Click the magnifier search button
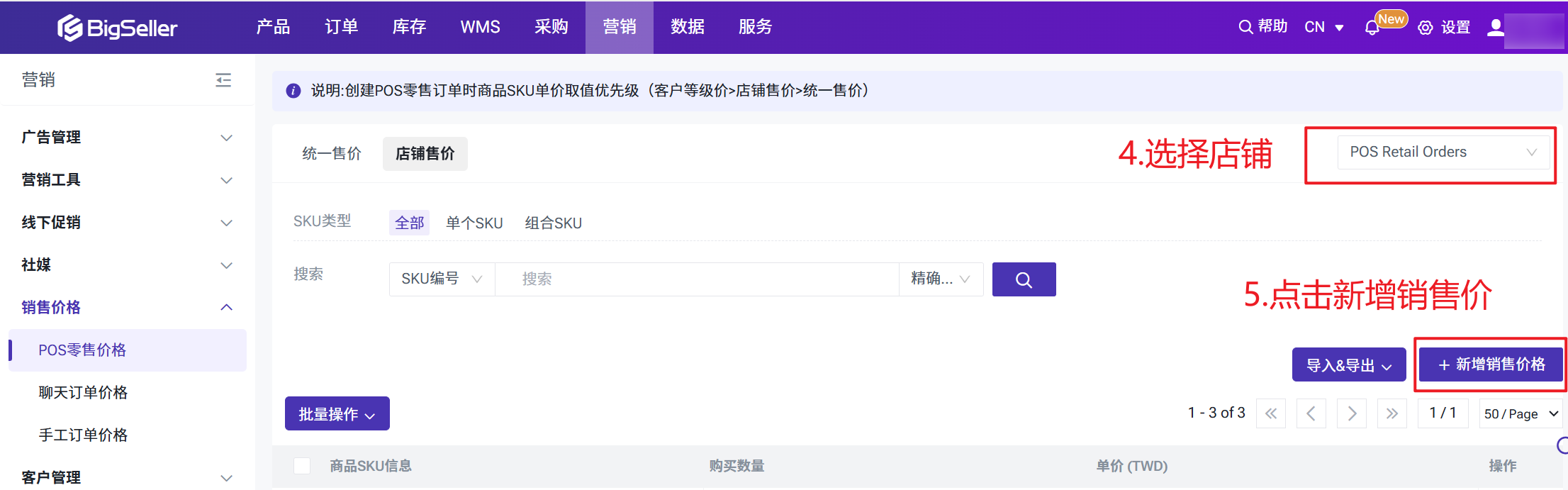 click(x=1024, y=279)
